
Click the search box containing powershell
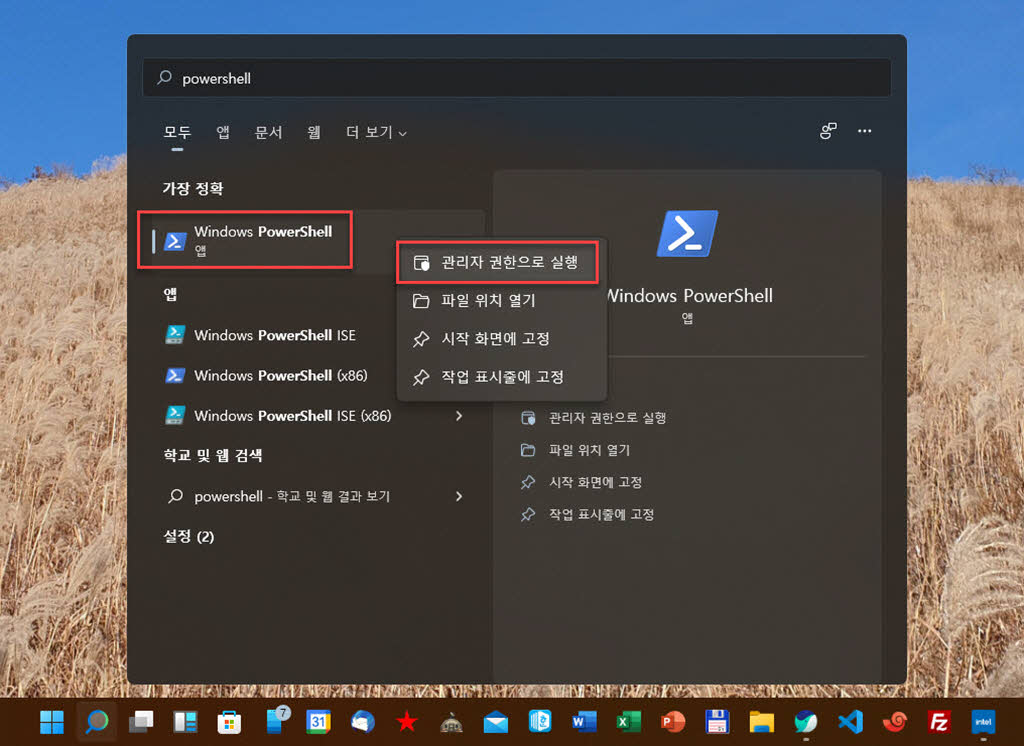516,78
